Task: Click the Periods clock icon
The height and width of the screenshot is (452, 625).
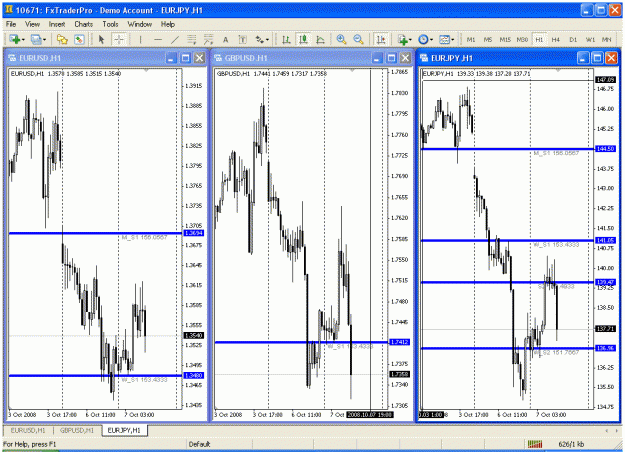Action: [423, 39]
